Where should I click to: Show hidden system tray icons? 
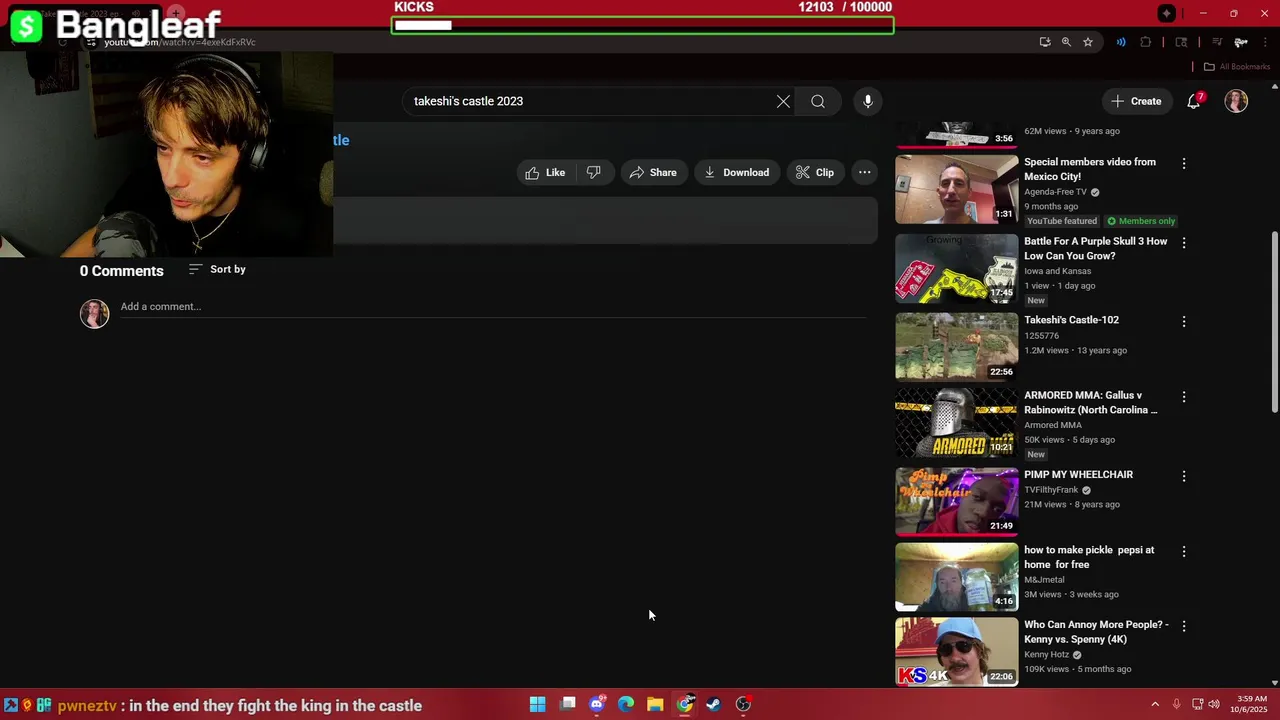(1155, 704)
